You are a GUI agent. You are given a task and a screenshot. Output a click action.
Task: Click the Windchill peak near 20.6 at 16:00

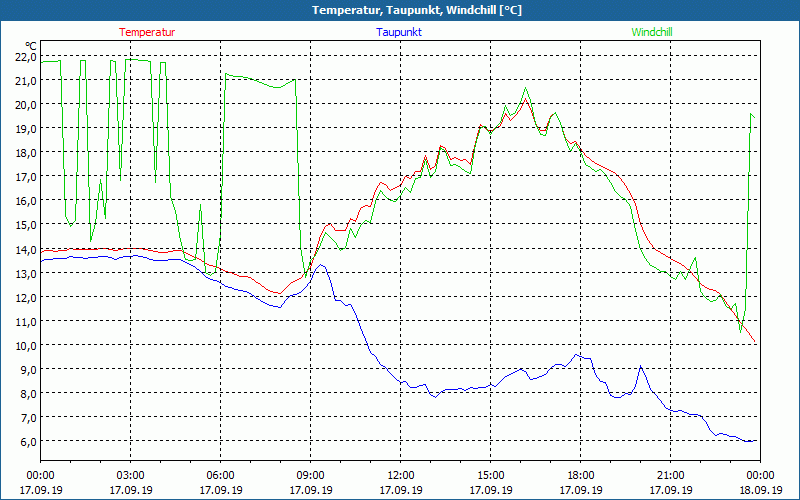pyautogui.click(x=526, y=88)
